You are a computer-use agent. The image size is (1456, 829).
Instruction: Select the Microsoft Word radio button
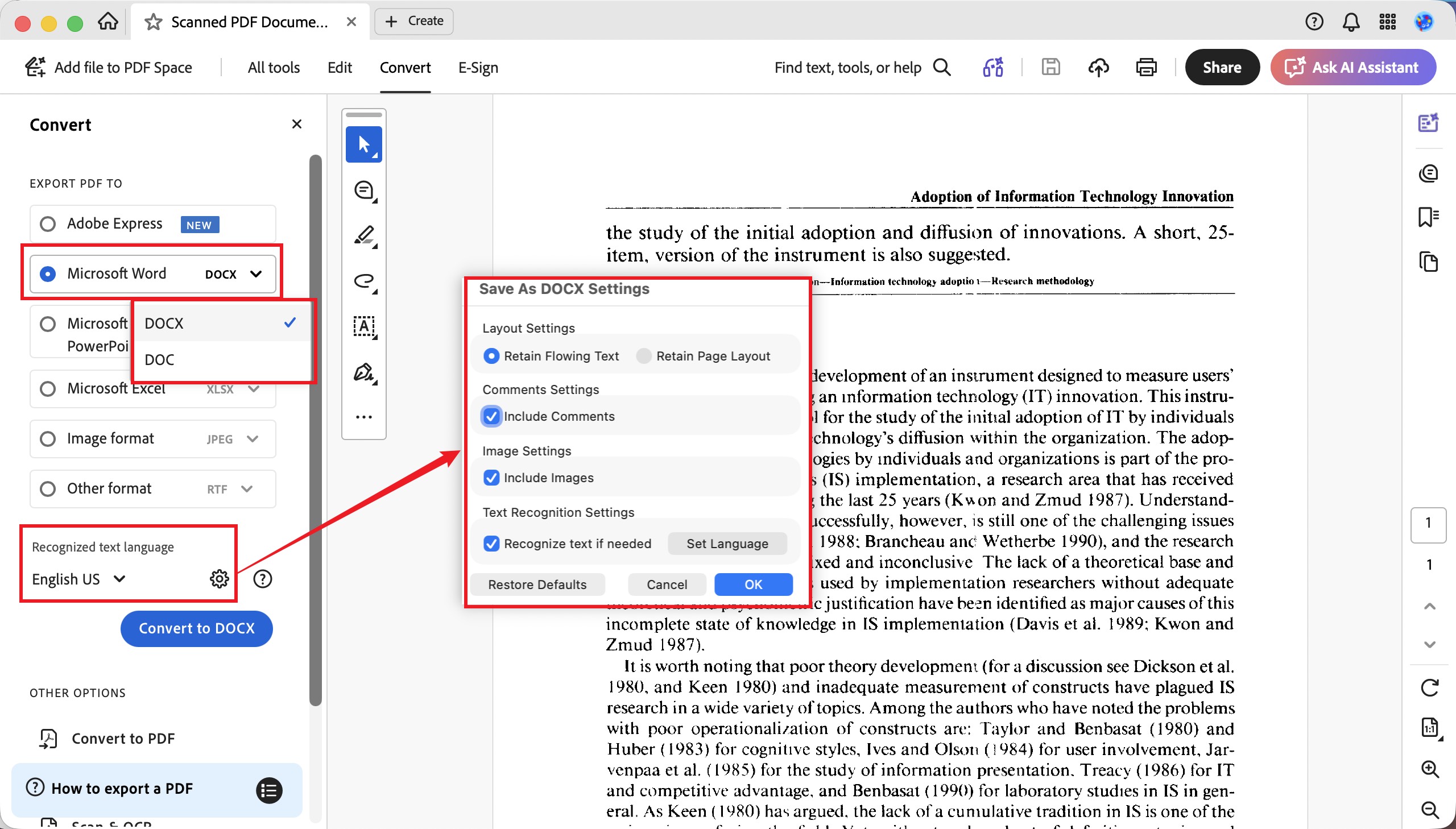48,274
